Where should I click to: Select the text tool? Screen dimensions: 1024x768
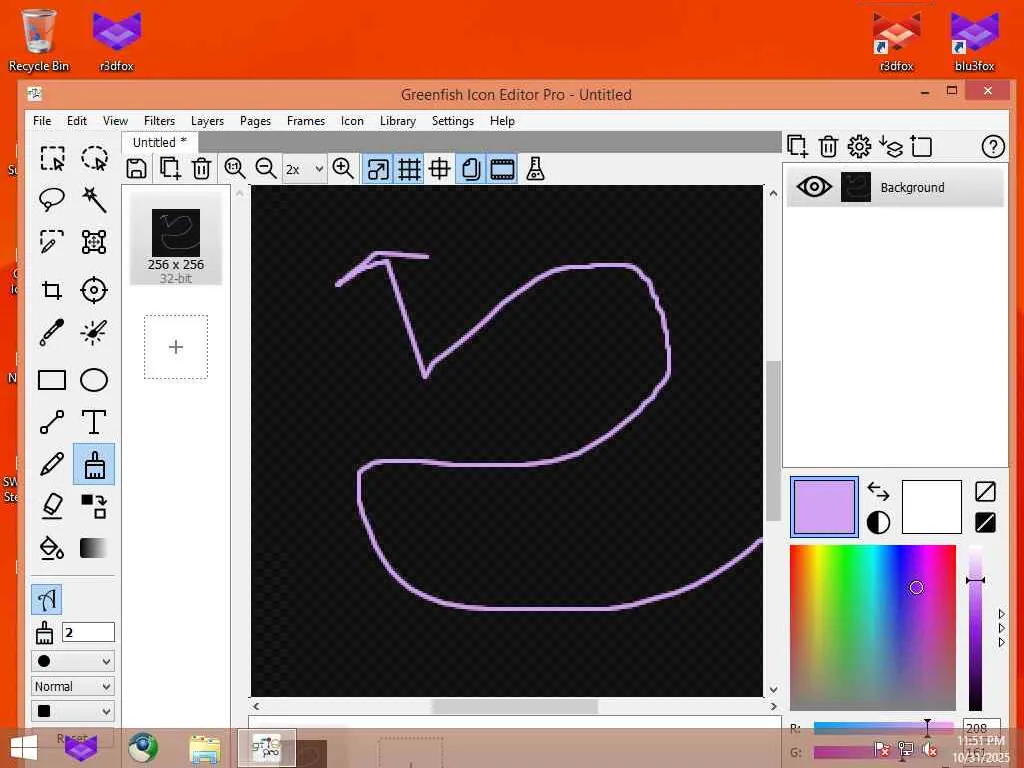tap(94, 422)
